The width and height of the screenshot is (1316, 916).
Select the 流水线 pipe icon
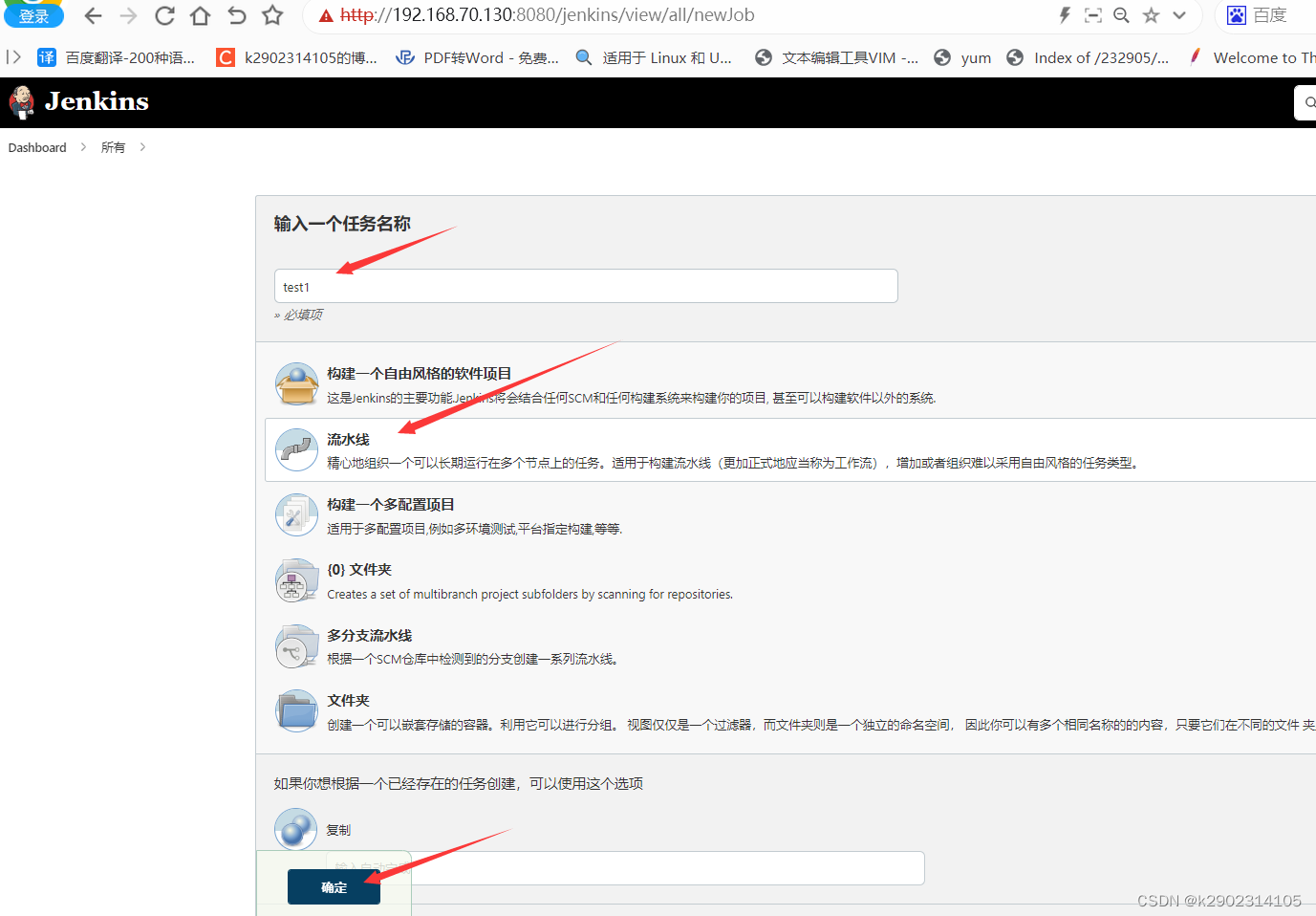tap(296, 449)
